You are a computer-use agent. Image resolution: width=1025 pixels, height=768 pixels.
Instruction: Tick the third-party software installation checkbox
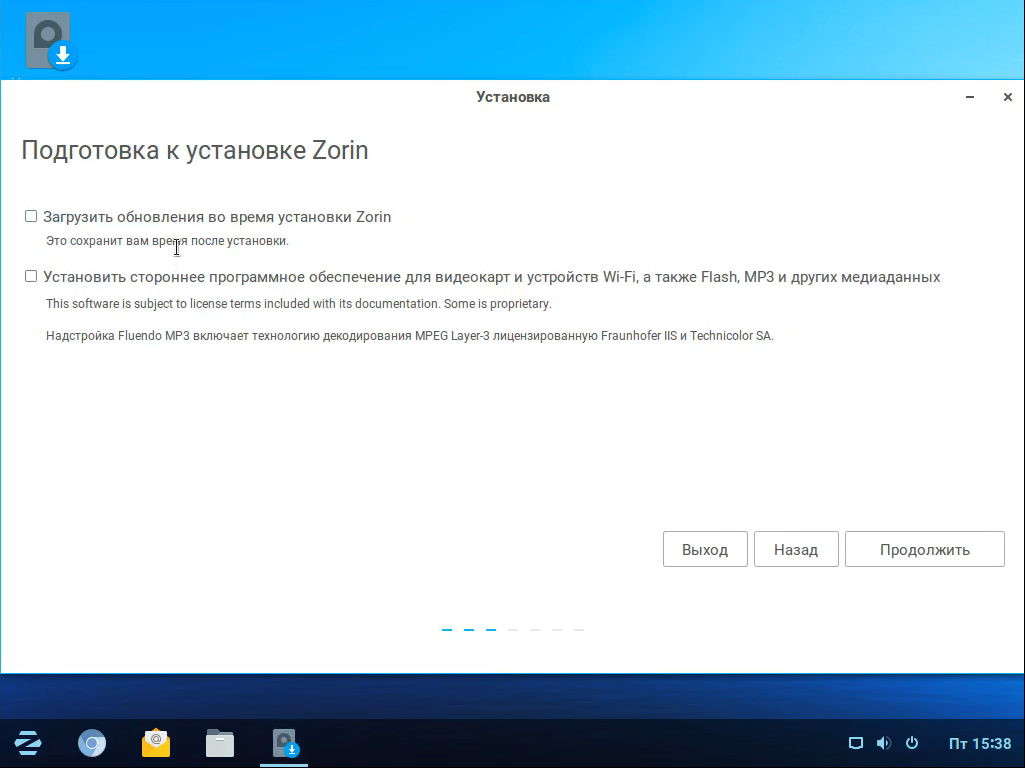click(31, 276)
